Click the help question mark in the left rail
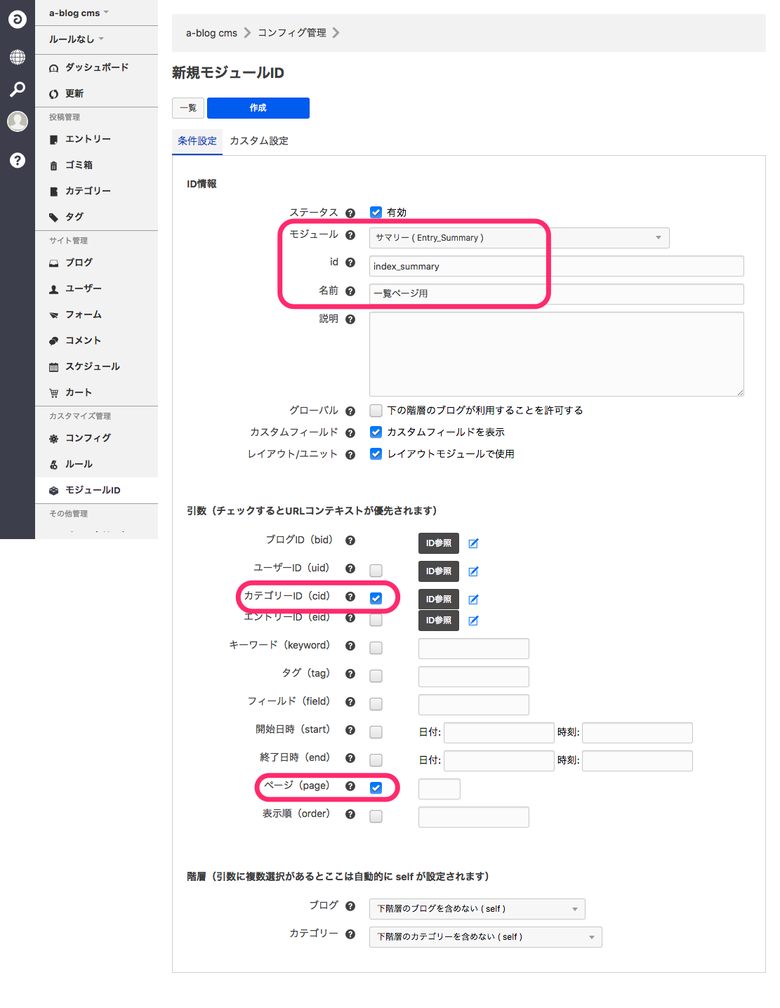Image resolution: width=780 pixels, height=1008 pixels. pyautogui.click(x=17, y=159)
